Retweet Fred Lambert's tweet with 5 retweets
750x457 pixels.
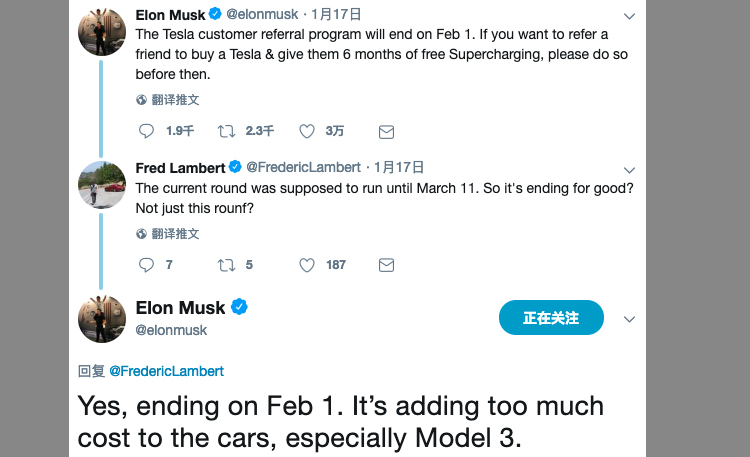pos(226,265)
